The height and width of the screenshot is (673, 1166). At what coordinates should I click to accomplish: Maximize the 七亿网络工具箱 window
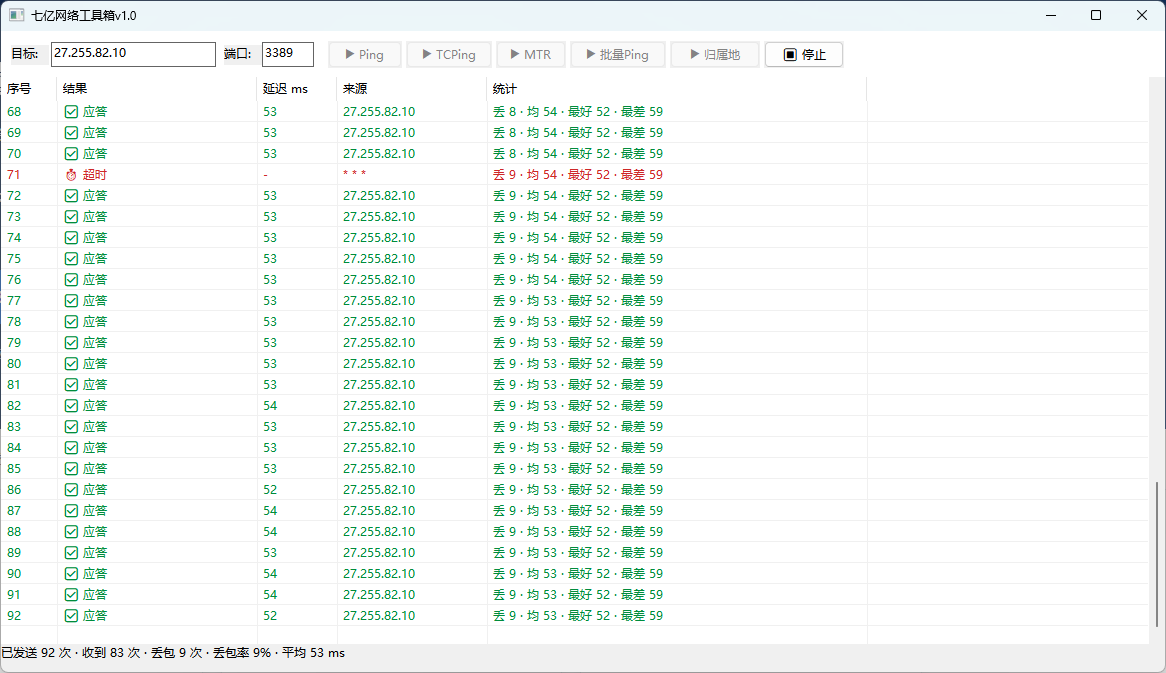click(x=1096, y=15)
